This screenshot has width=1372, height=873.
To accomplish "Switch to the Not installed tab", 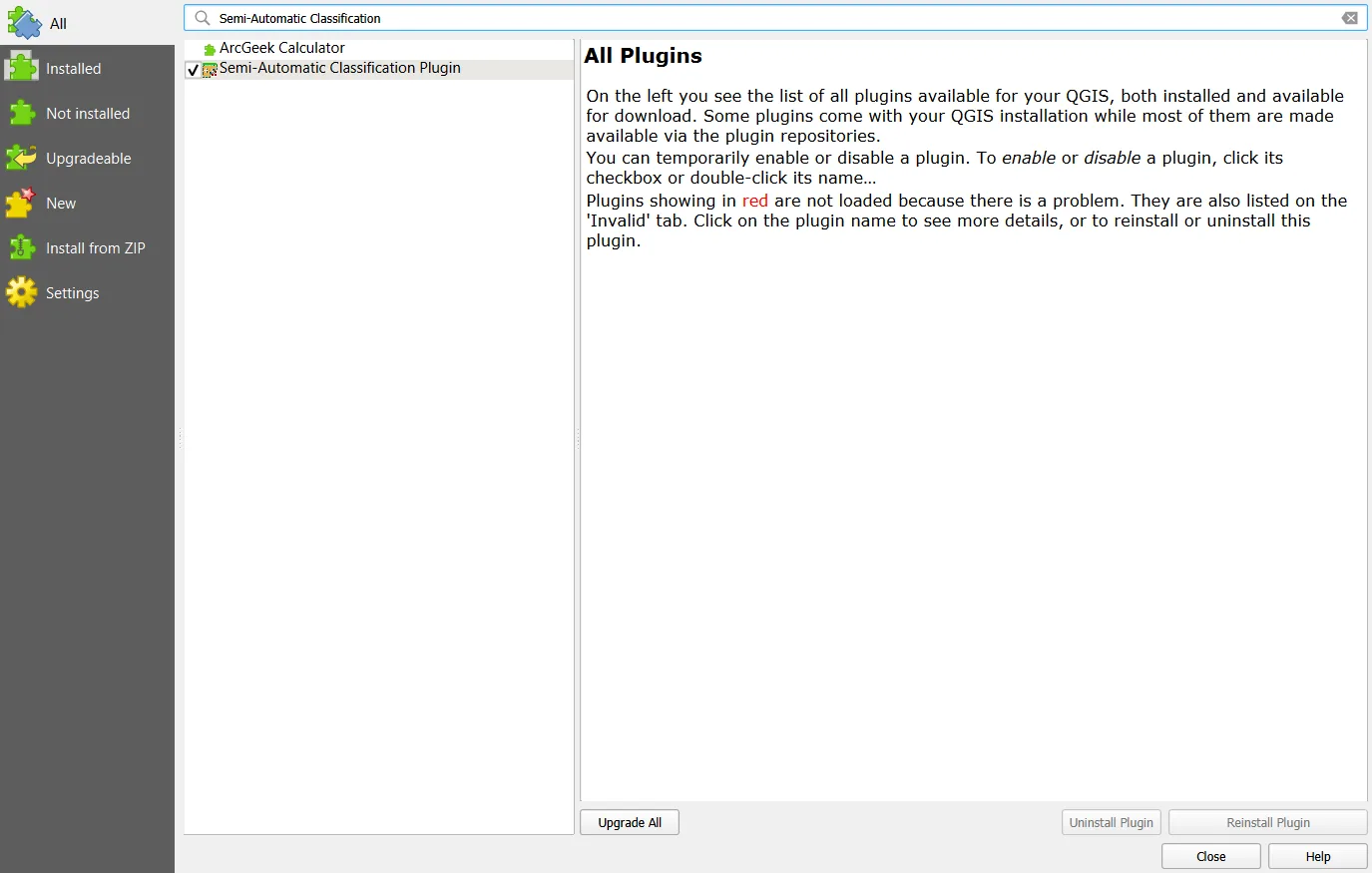I will coord(87,113).
